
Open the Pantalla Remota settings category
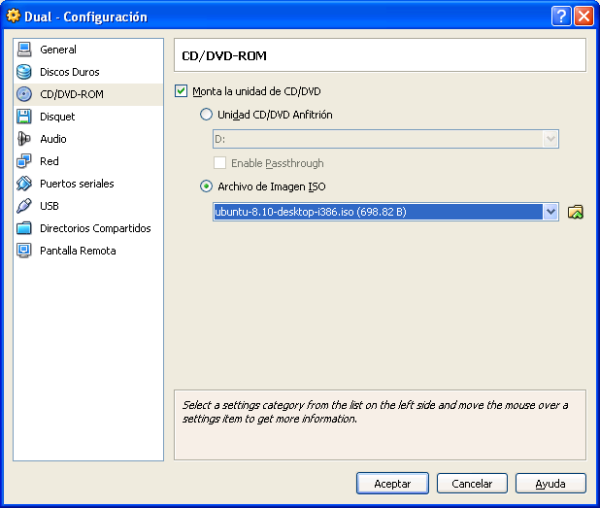(77, 251)
